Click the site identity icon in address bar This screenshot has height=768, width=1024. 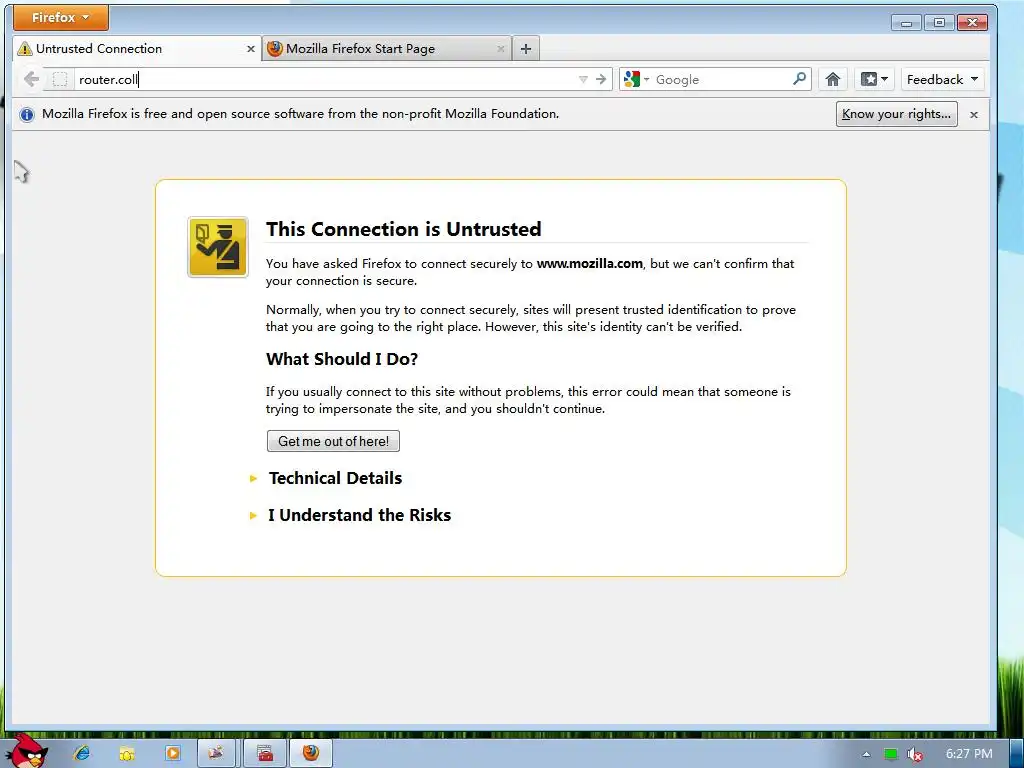pos(59,80)
